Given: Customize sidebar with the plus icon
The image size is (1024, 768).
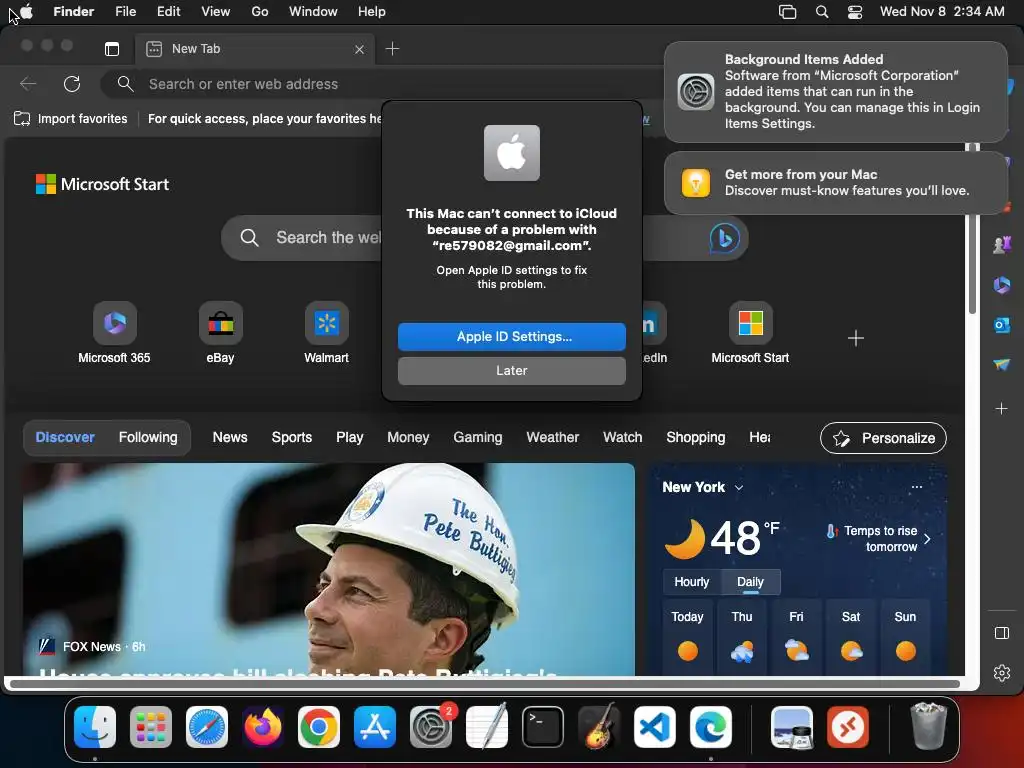Looking at the screenshot, I should (x=1002, y=409).
